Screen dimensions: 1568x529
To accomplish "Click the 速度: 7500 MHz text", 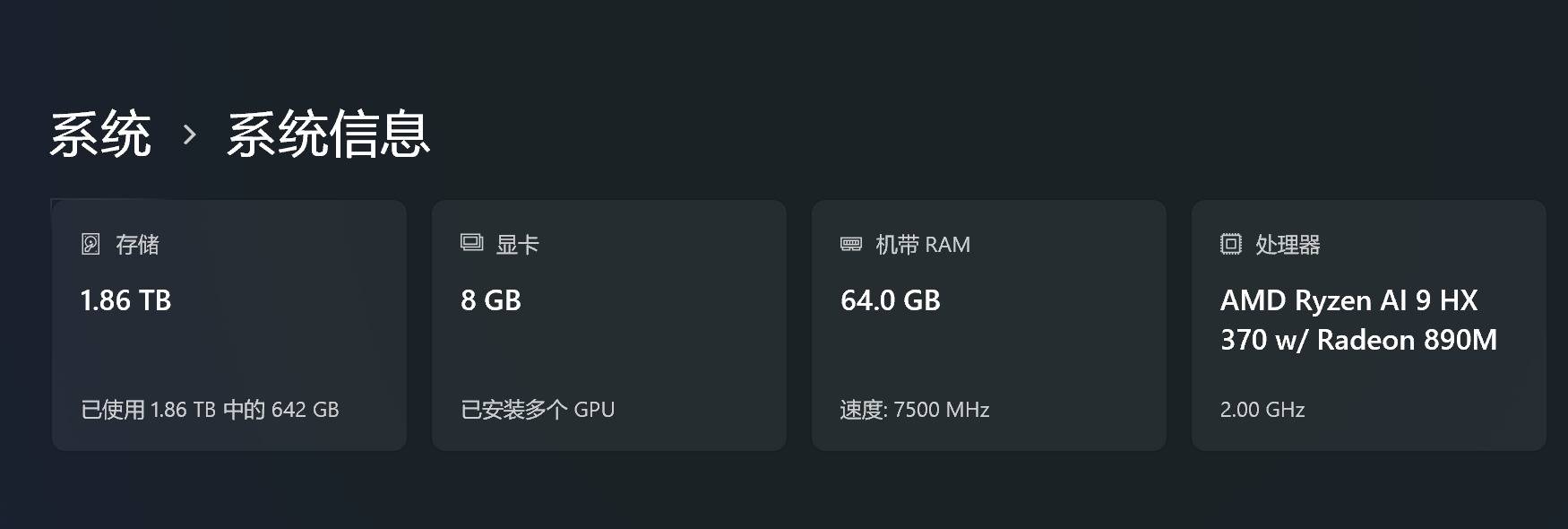I will point(915,410).
